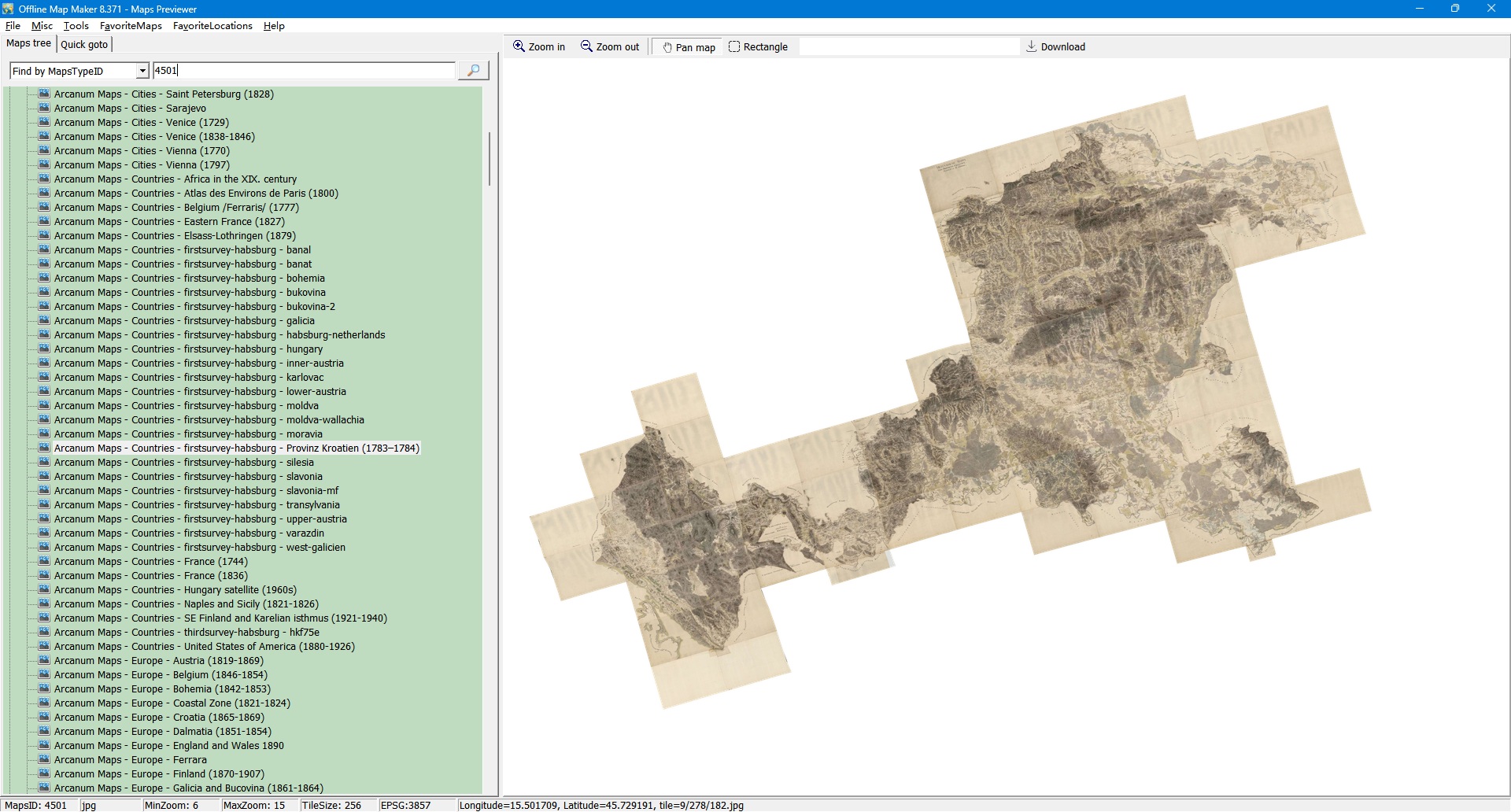Click the maps tree vertical scrollbar

coord(490,158)
